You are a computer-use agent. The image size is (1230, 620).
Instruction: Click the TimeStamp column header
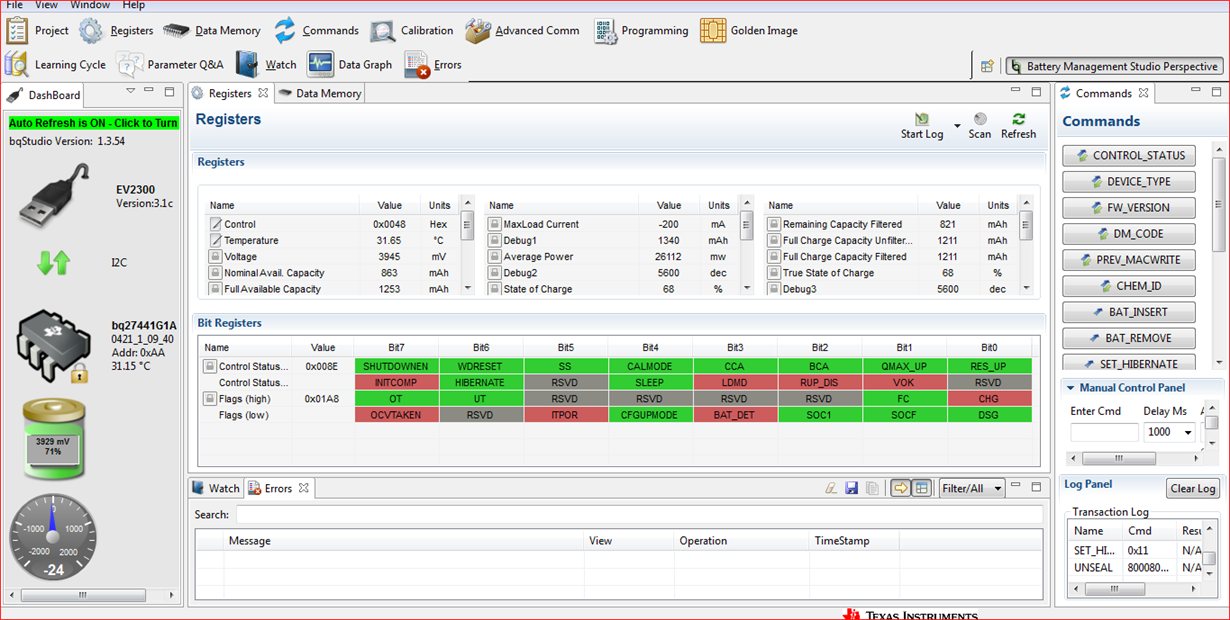[x=854, y=540]
